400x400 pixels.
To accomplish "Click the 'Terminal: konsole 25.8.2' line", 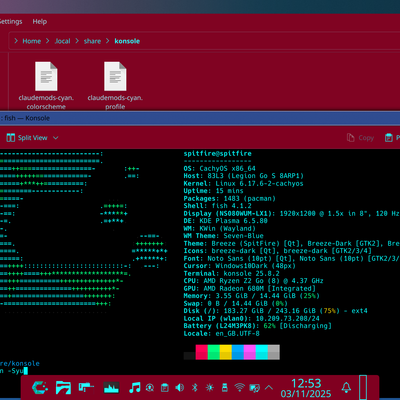I will point(231,274).
